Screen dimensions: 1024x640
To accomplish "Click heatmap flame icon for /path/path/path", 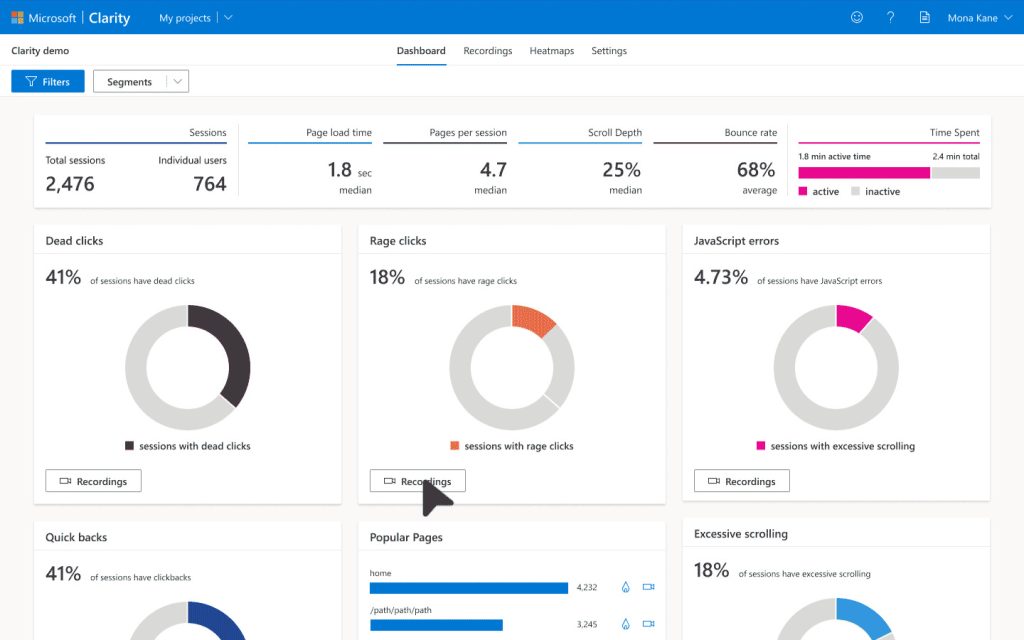I will click(x=626, y=624).
